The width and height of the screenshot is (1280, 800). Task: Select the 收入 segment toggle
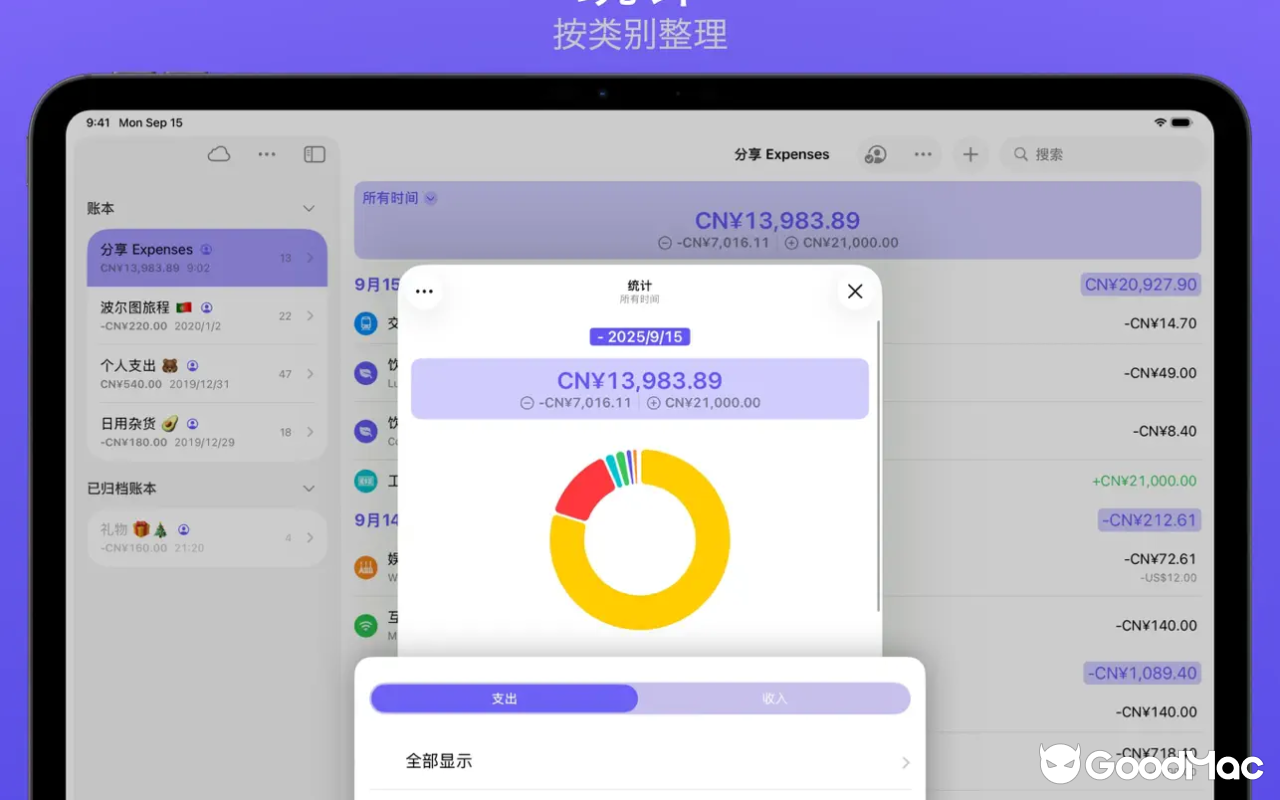click(x=774, y=698)
